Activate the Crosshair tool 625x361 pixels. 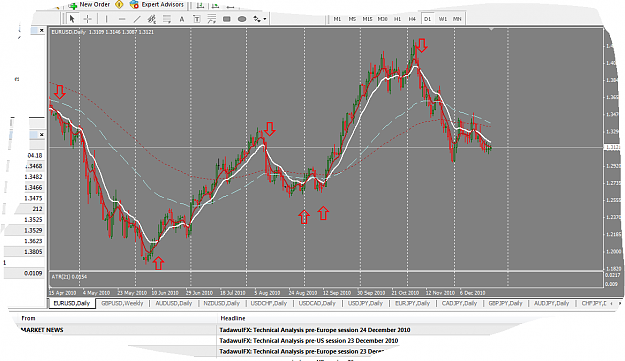(x=87, y=19)
